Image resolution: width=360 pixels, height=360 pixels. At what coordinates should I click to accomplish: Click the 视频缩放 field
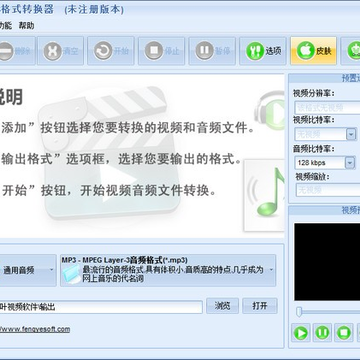(x=328, y=190)
